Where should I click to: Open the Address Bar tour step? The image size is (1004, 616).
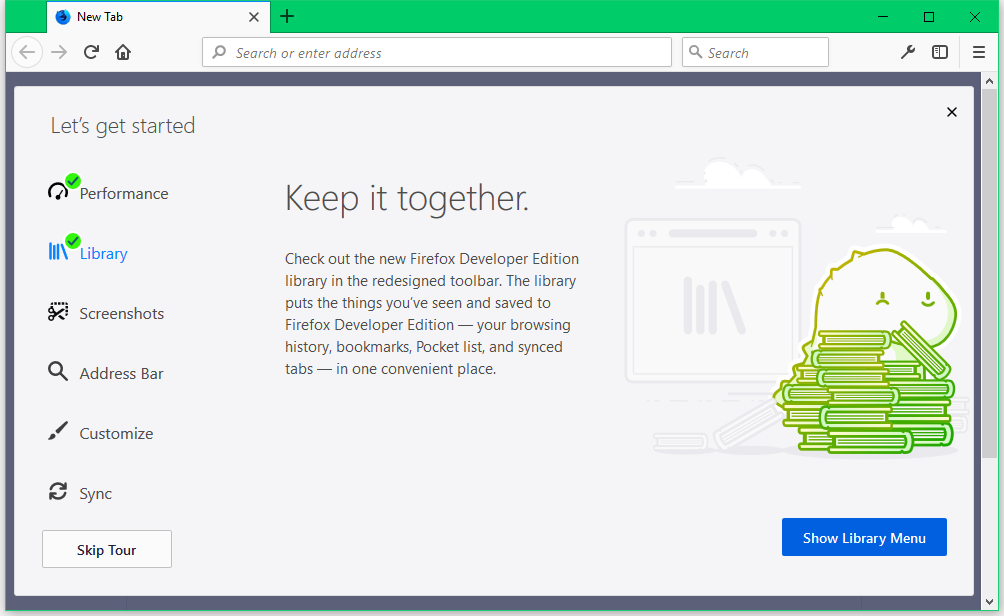105,373
